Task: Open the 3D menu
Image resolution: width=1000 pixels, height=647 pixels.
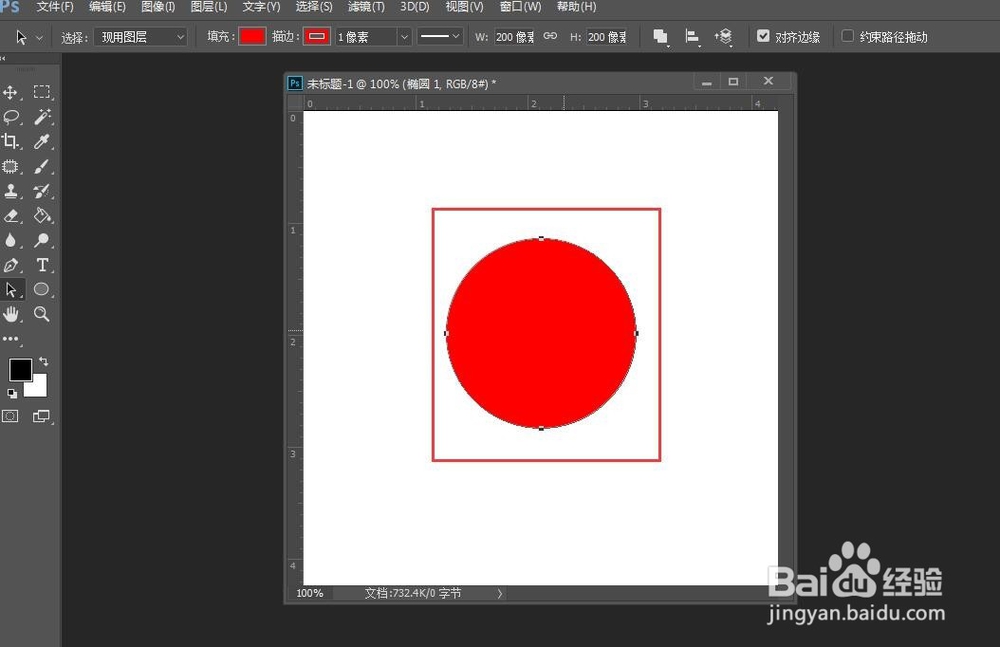Action: 415,7
